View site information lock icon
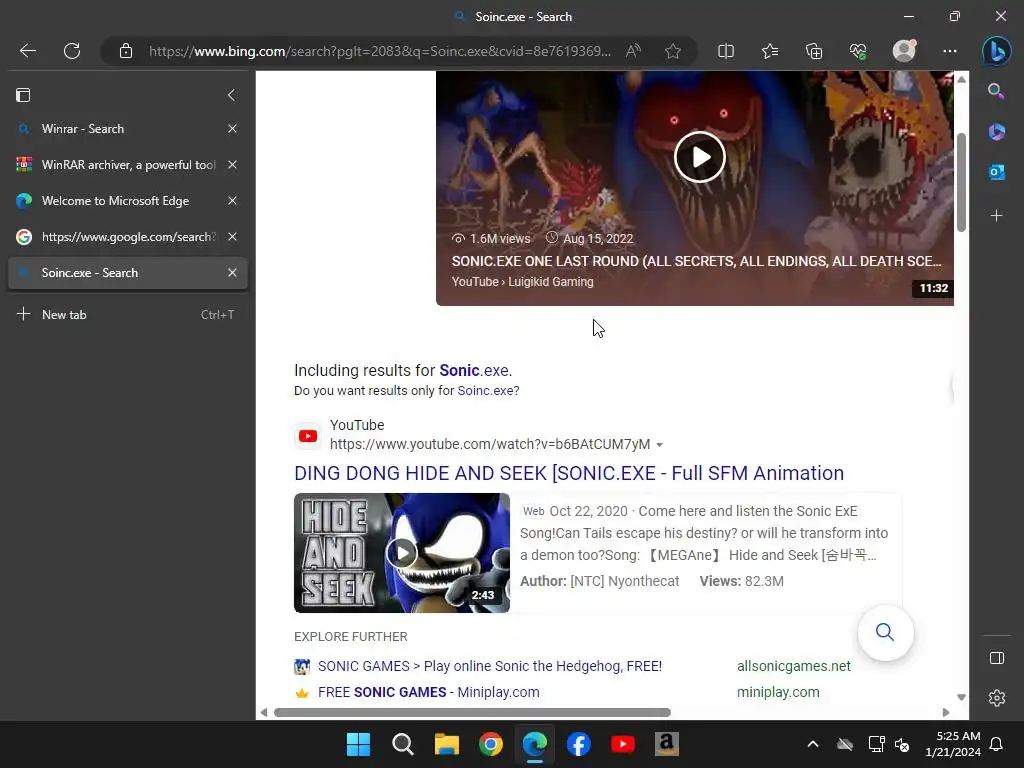Image resolution: width=1024 pixels, height=768 pixels. (126, 51)
